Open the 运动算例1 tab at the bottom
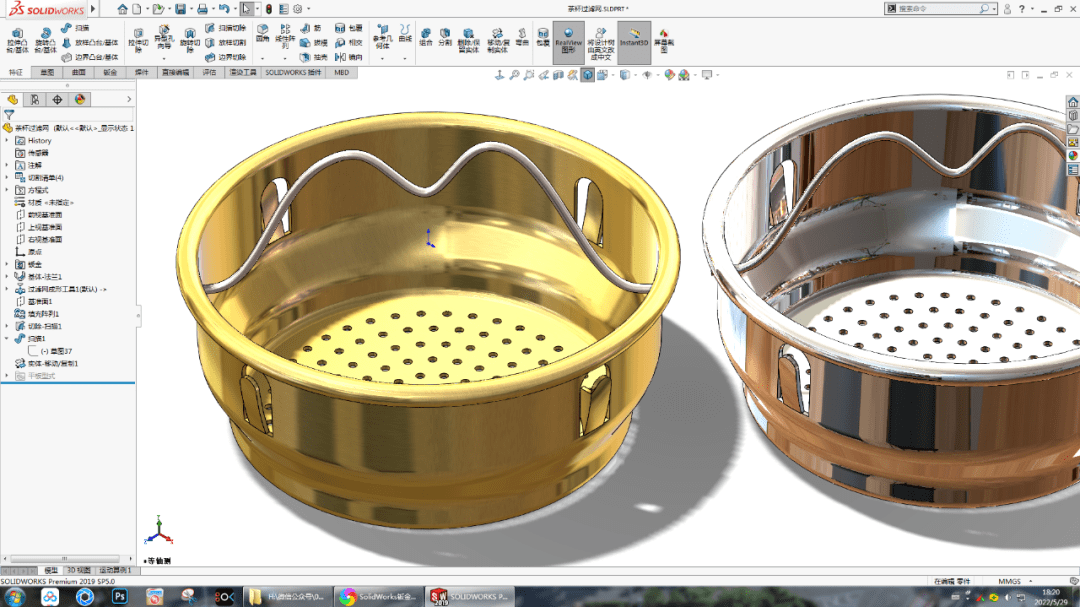The height and width of the screenshot is (607, 1080). pos(116,569)
